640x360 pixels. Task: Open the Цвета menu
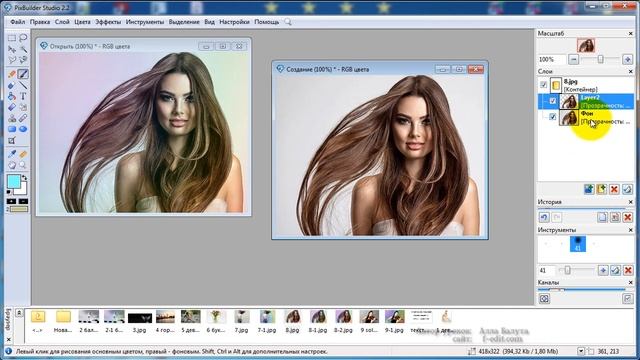pos(82,22)
